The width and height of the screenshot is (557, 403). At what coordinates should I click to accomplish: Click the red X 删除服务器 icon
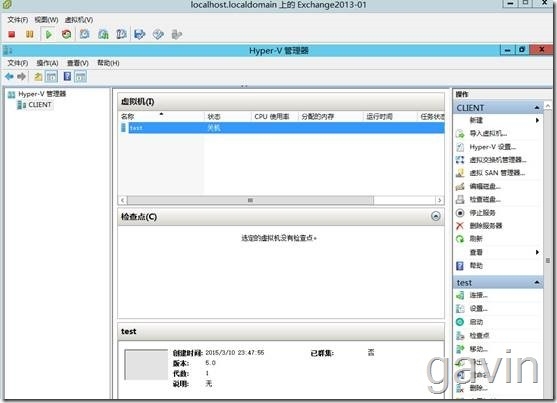[460, 226]
